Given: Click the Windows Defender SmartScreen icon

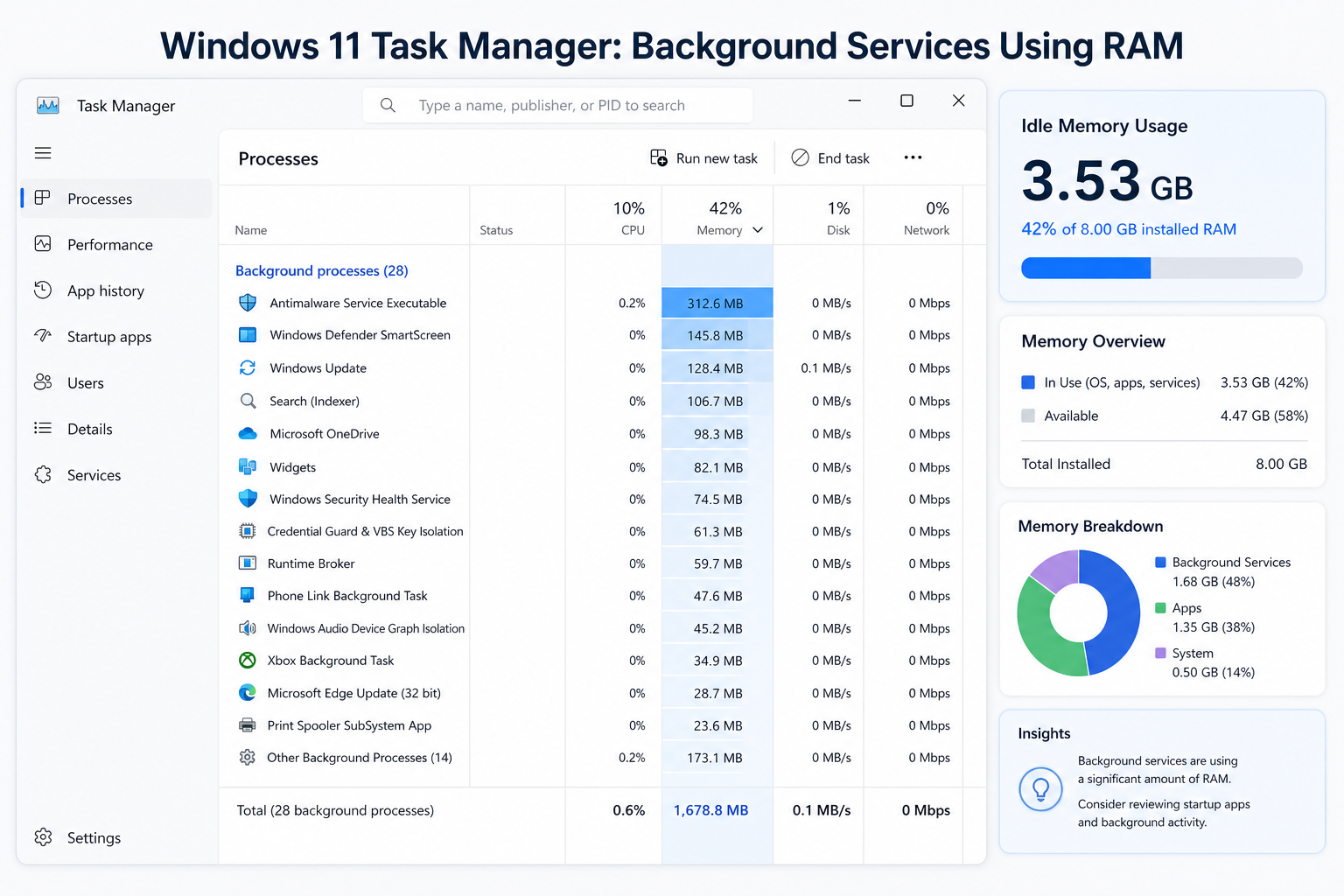Looking at the screenshot, I should (x=248, y=335).
